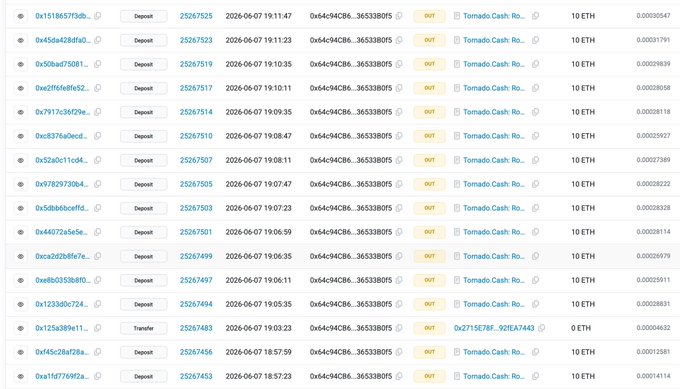Screen dimensions: 680x389
Task: Open Tornado.Cash router in 19:07:23 row
Action: click(x=494, y=208)
